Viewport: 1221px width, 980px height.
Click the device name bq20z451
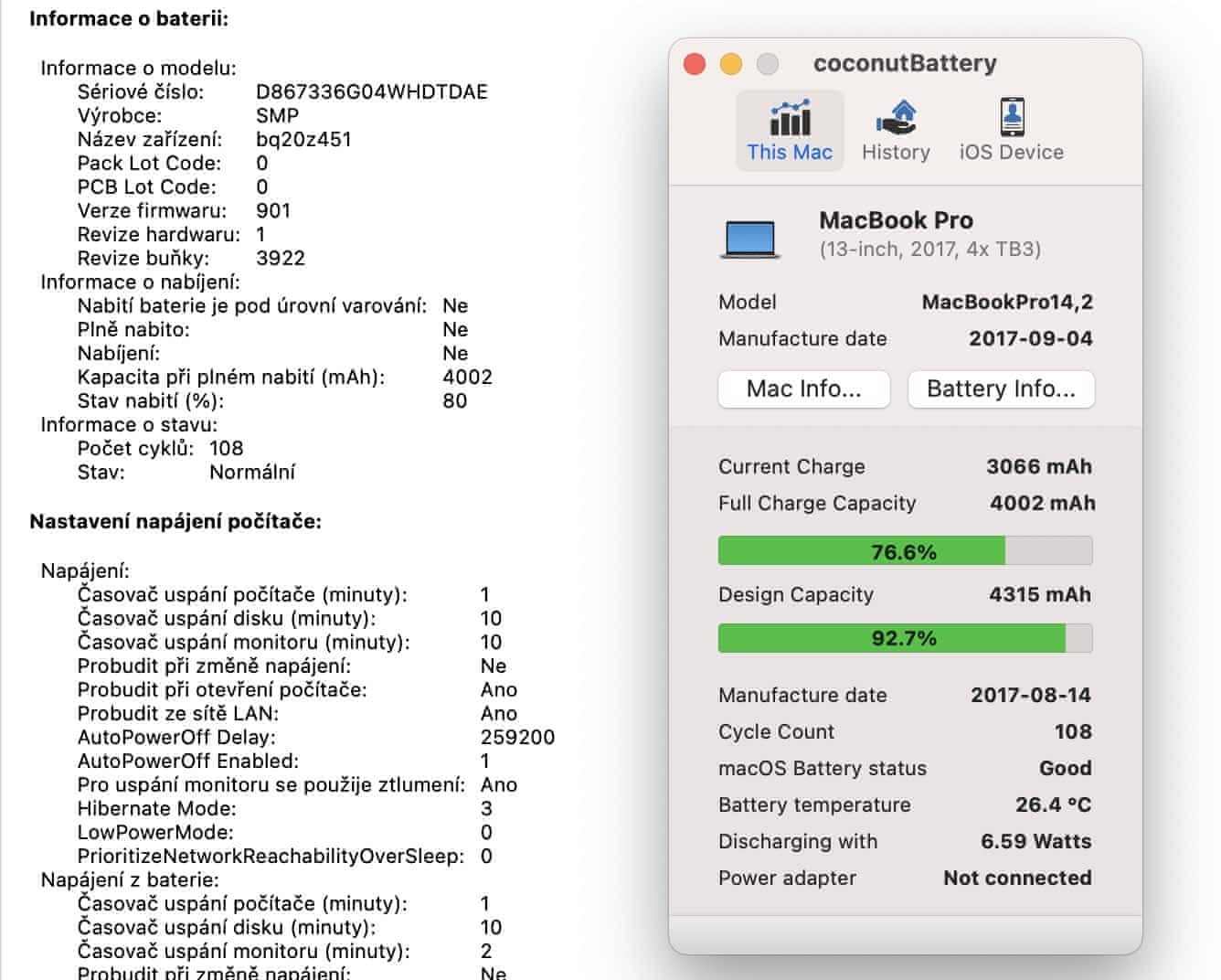(x=303, y=139)
